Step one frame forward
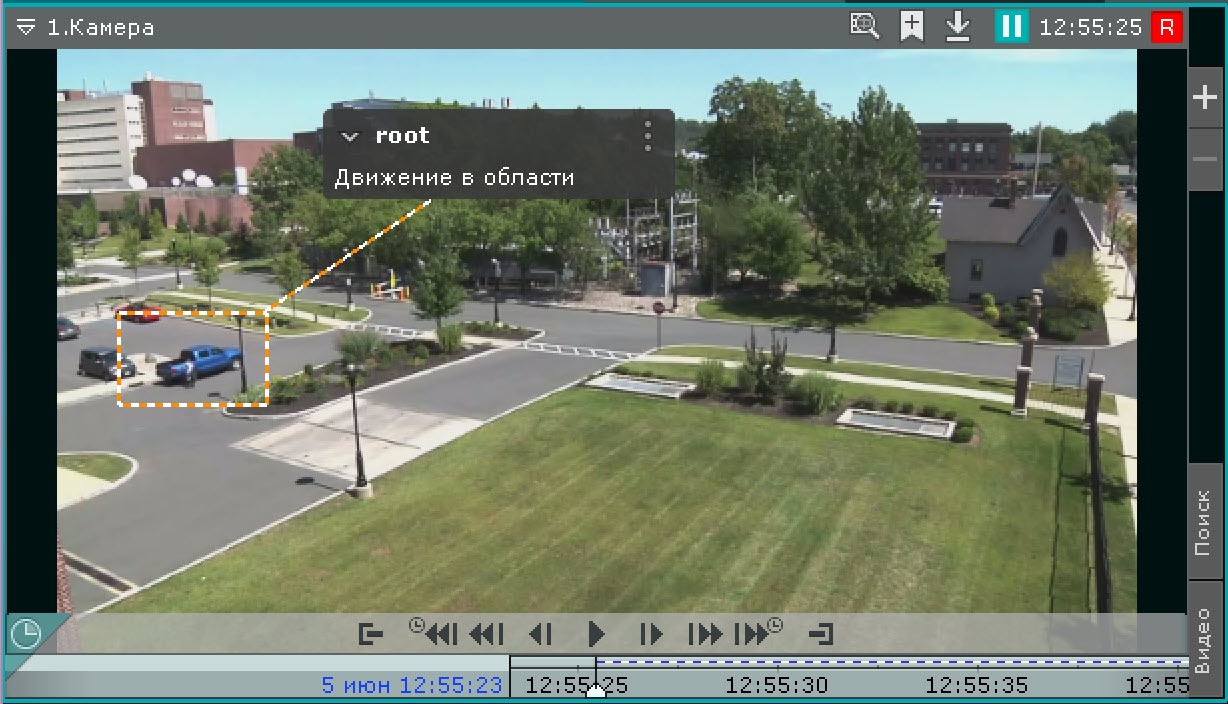This screenshot has width=1228, height=704. (x=651, y=634)
